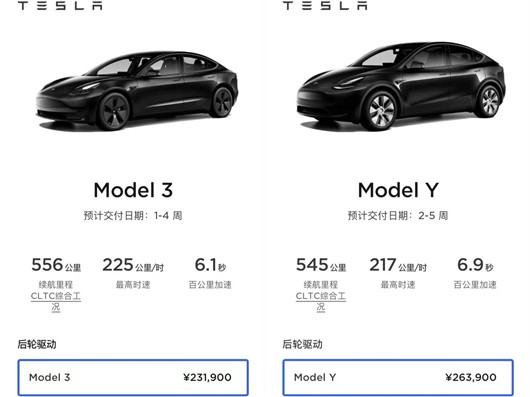Click the 6.9 second acceleration stat

coord(475,273)
